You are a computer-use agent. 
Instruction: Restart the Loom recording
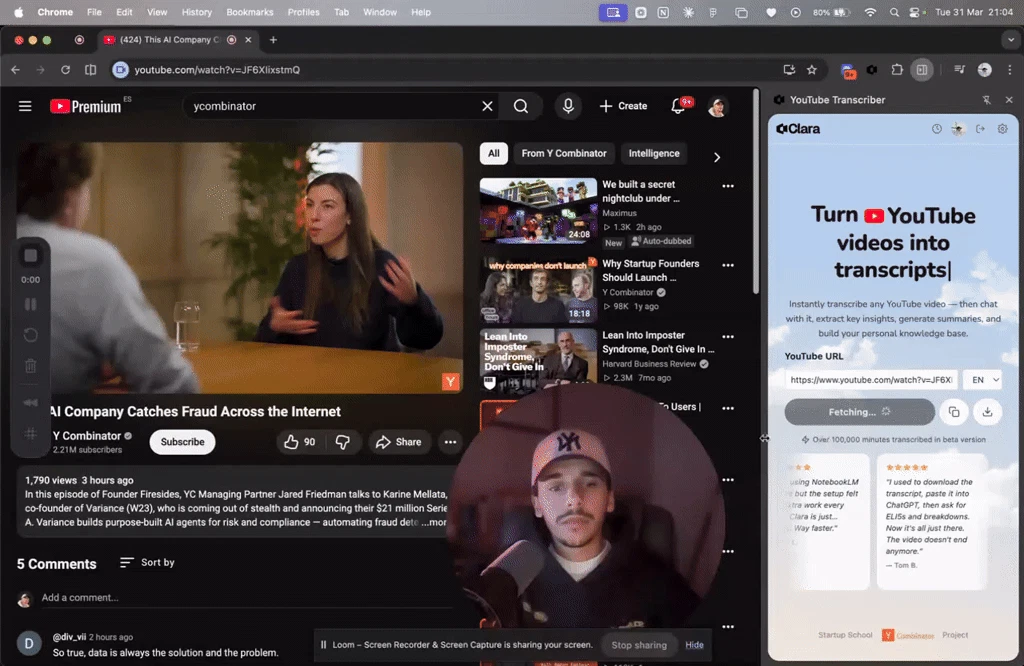point(31,335)
